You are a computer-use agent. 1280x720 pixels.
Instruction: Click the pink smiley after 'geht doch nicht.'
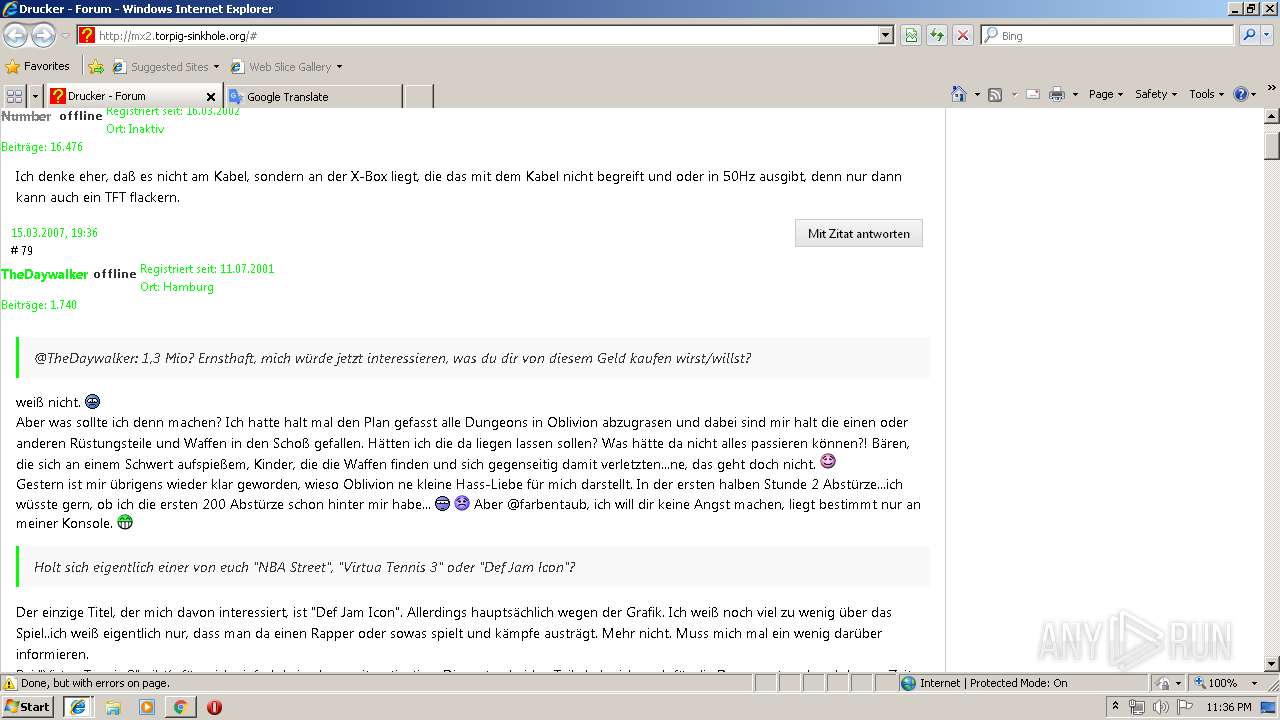point(828,462)
